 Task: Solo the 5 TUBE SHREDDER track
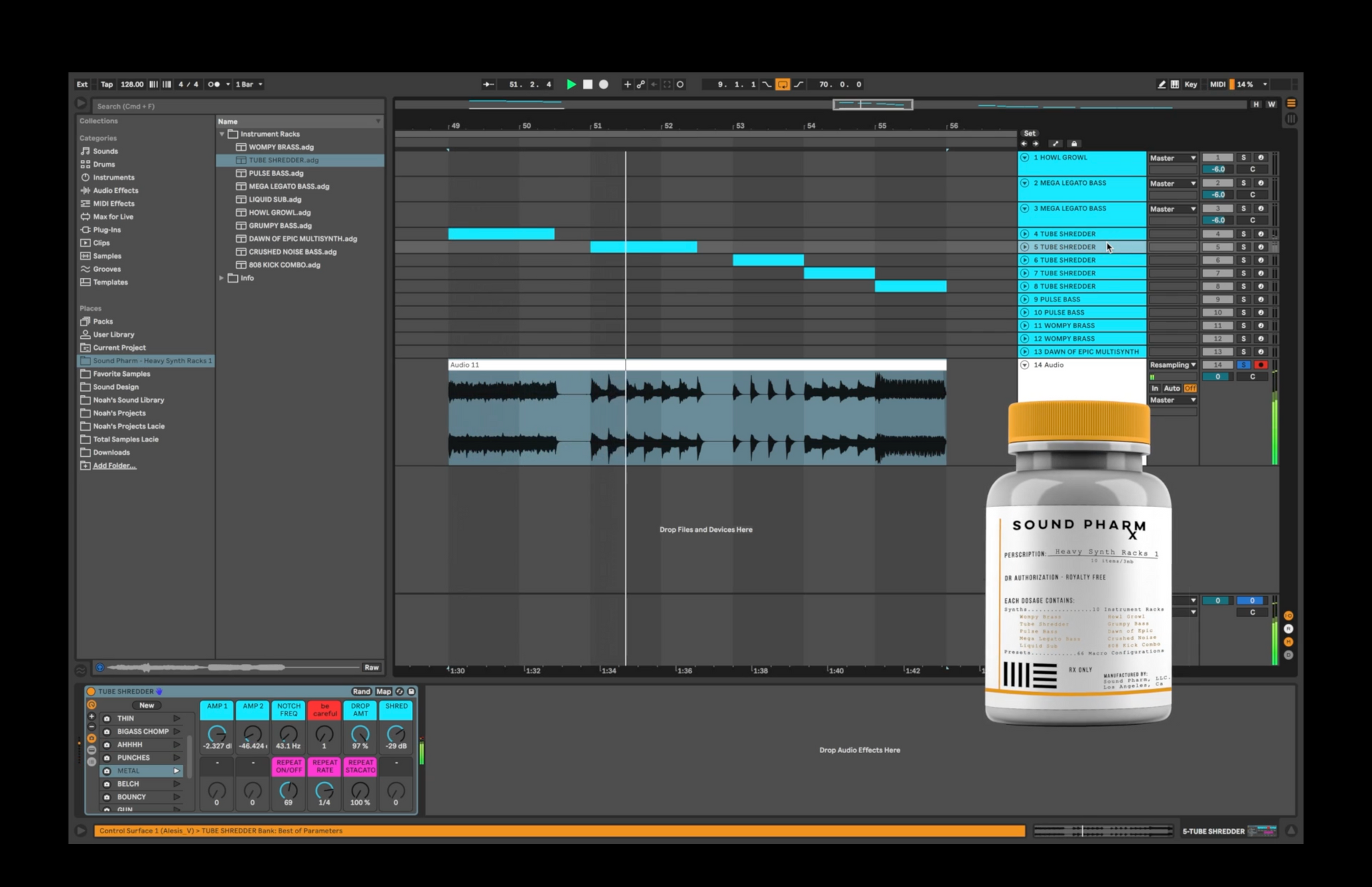coord(1243,247)
